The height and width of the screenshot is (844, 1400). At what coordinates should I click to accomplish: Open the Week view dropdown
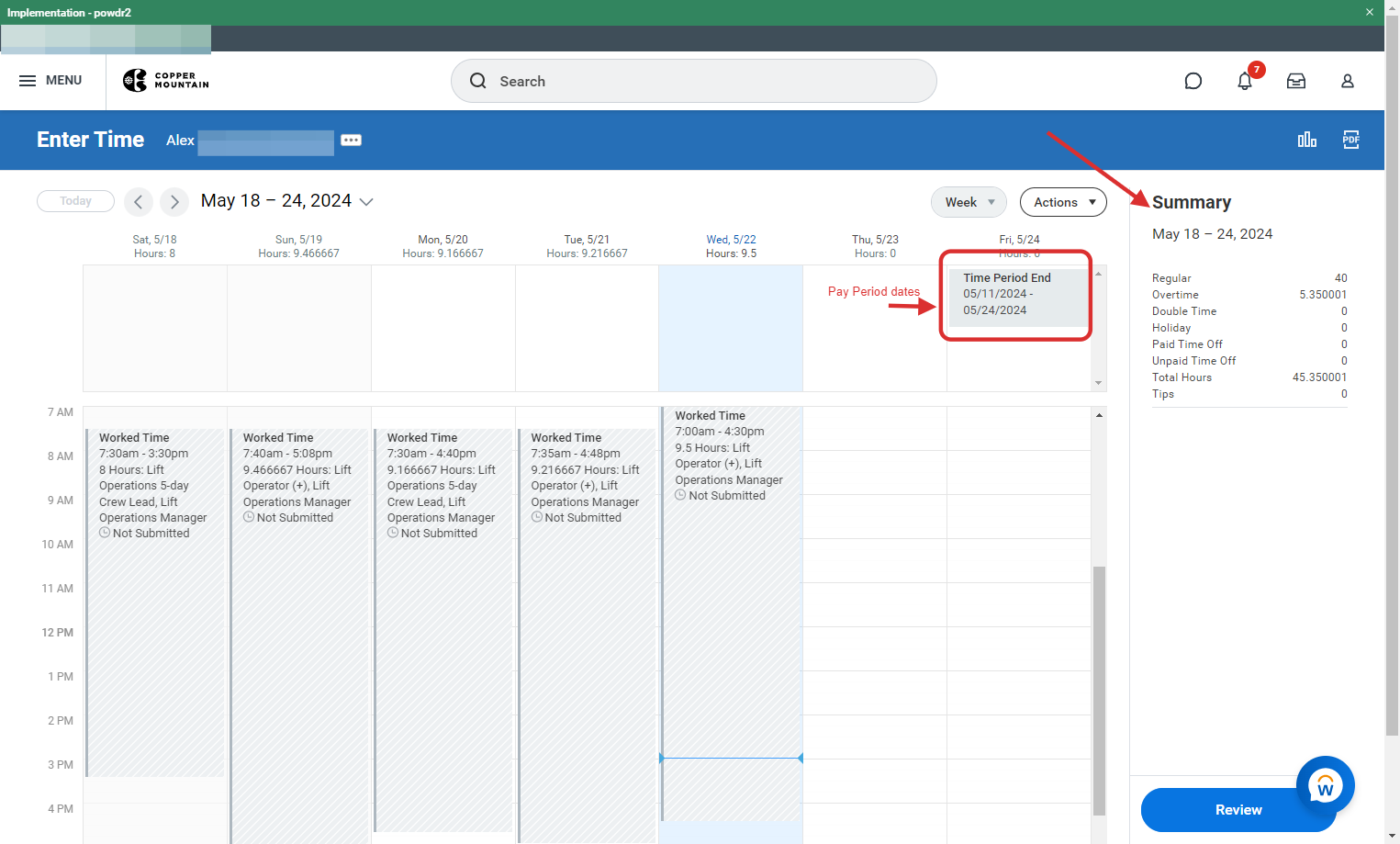click(969, 202)
